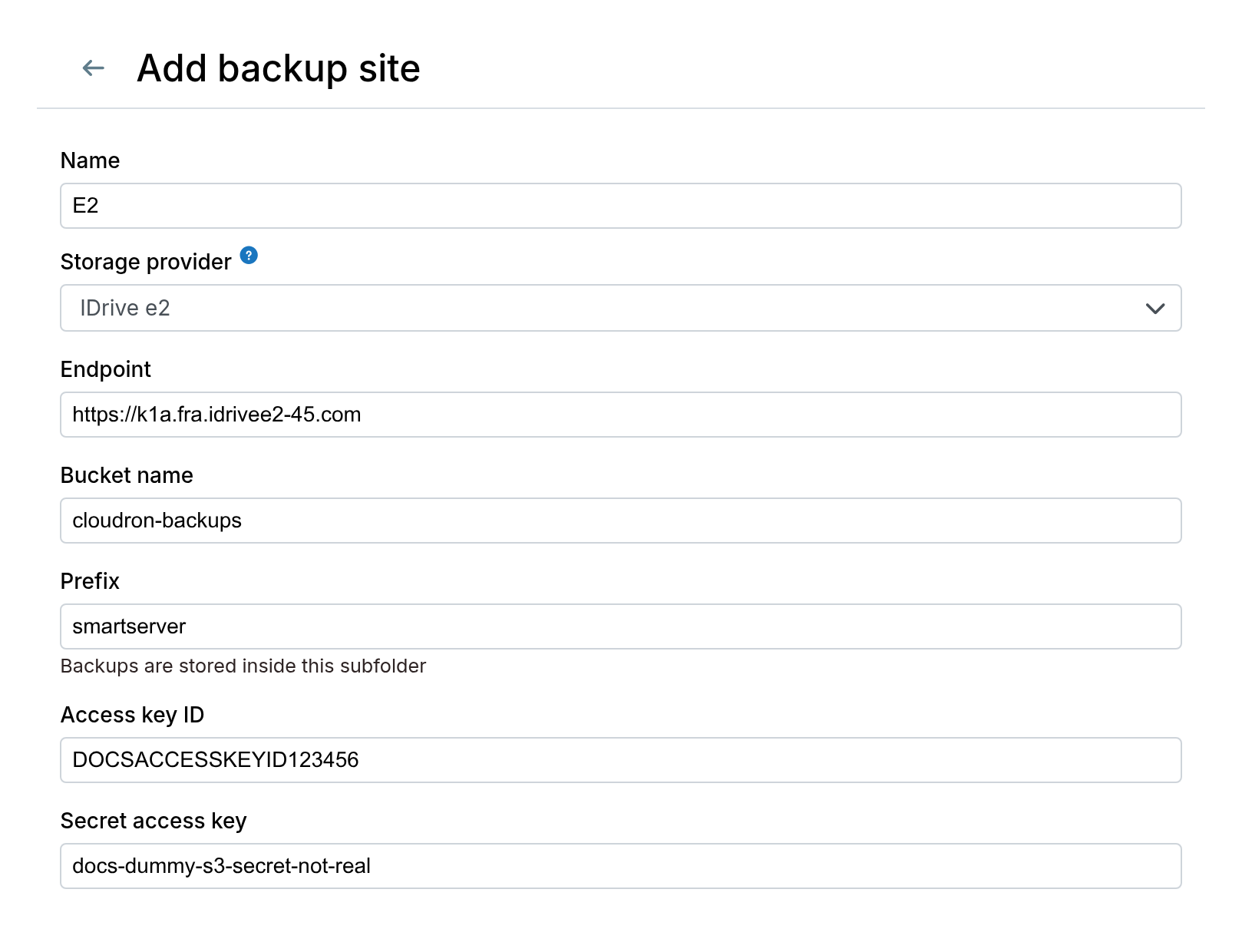Open the Storage provider help icon

[x=249, y=255]
